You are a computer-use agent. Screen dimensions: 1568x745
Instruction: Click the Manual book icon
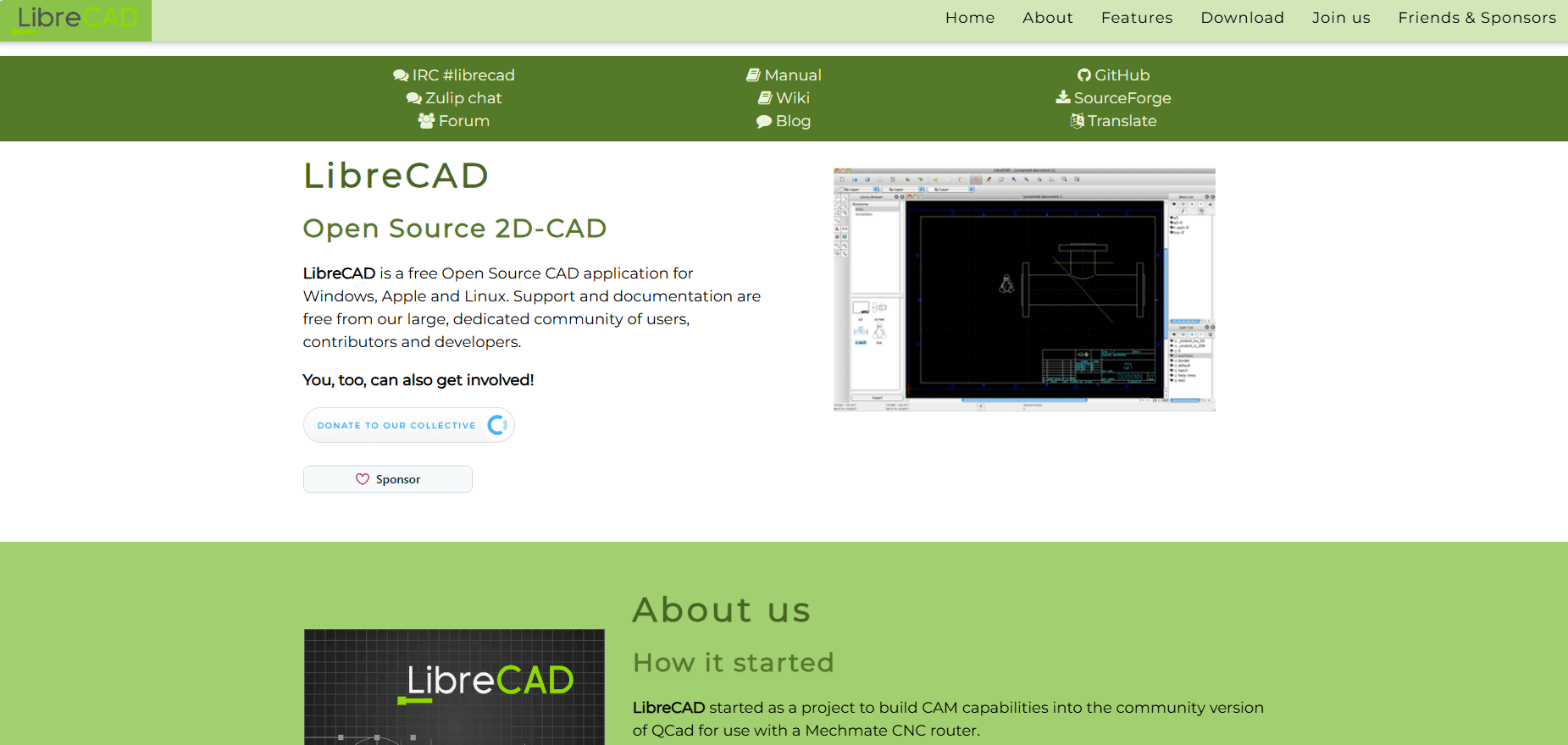[753, 75]
